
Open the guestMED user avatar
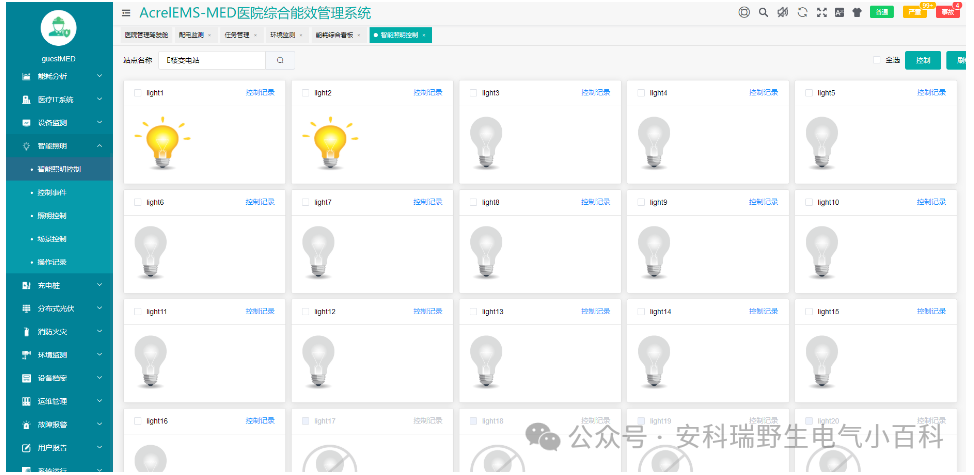pos(59,27)
